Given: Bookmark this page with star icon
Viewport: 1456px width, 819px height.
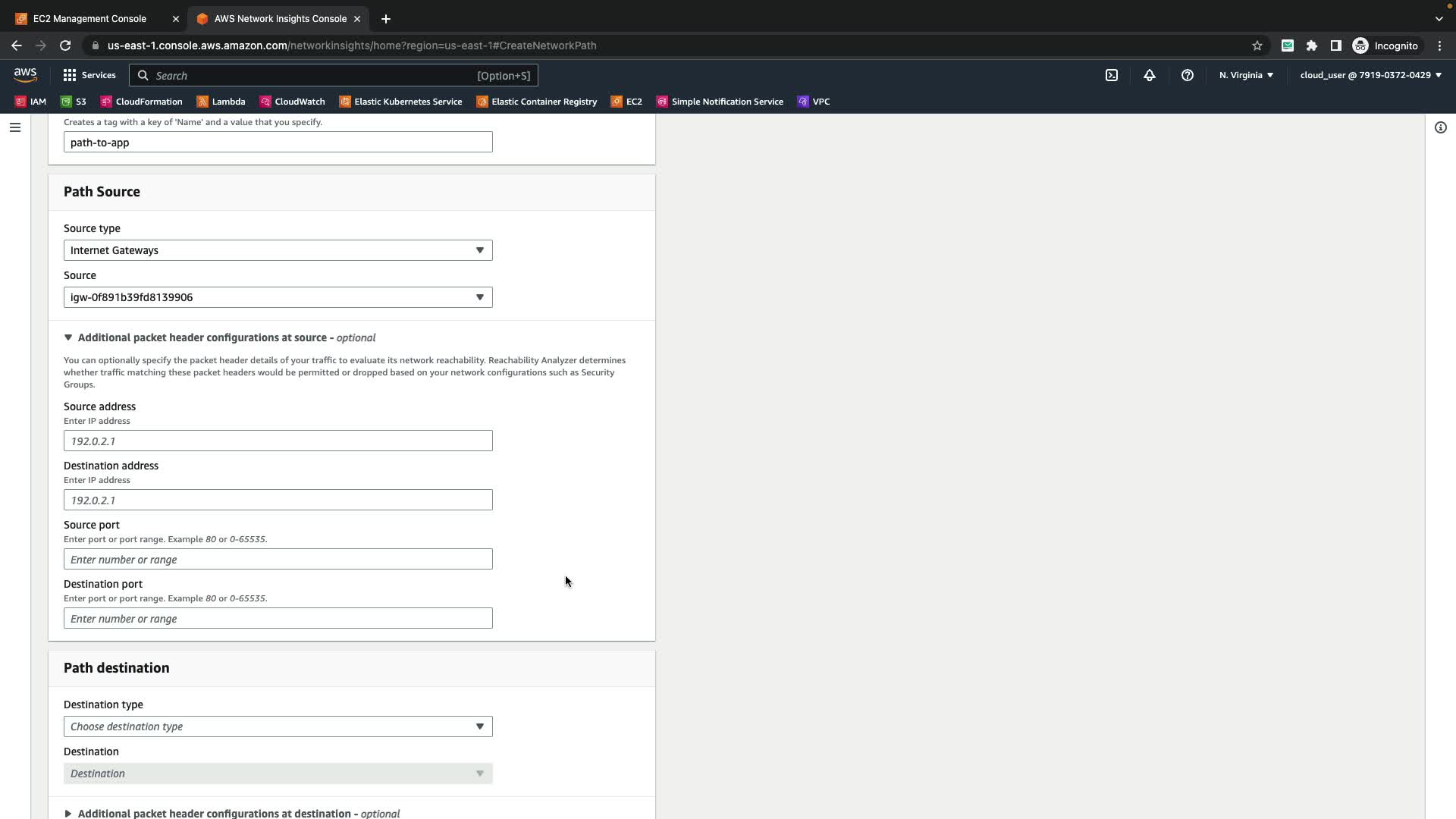Looking at the screenshot, I should pyautogui.click(x=1257, y=45).
